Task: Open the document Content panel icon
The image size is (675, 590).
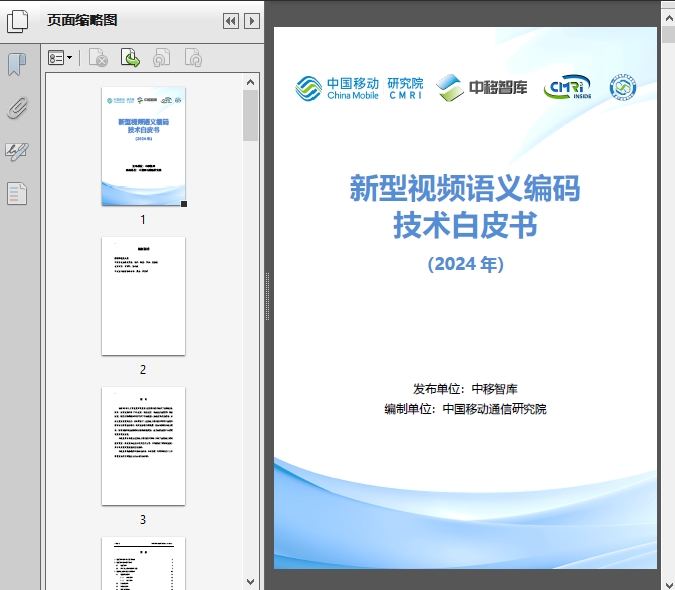Action: (x=17, y=193)
